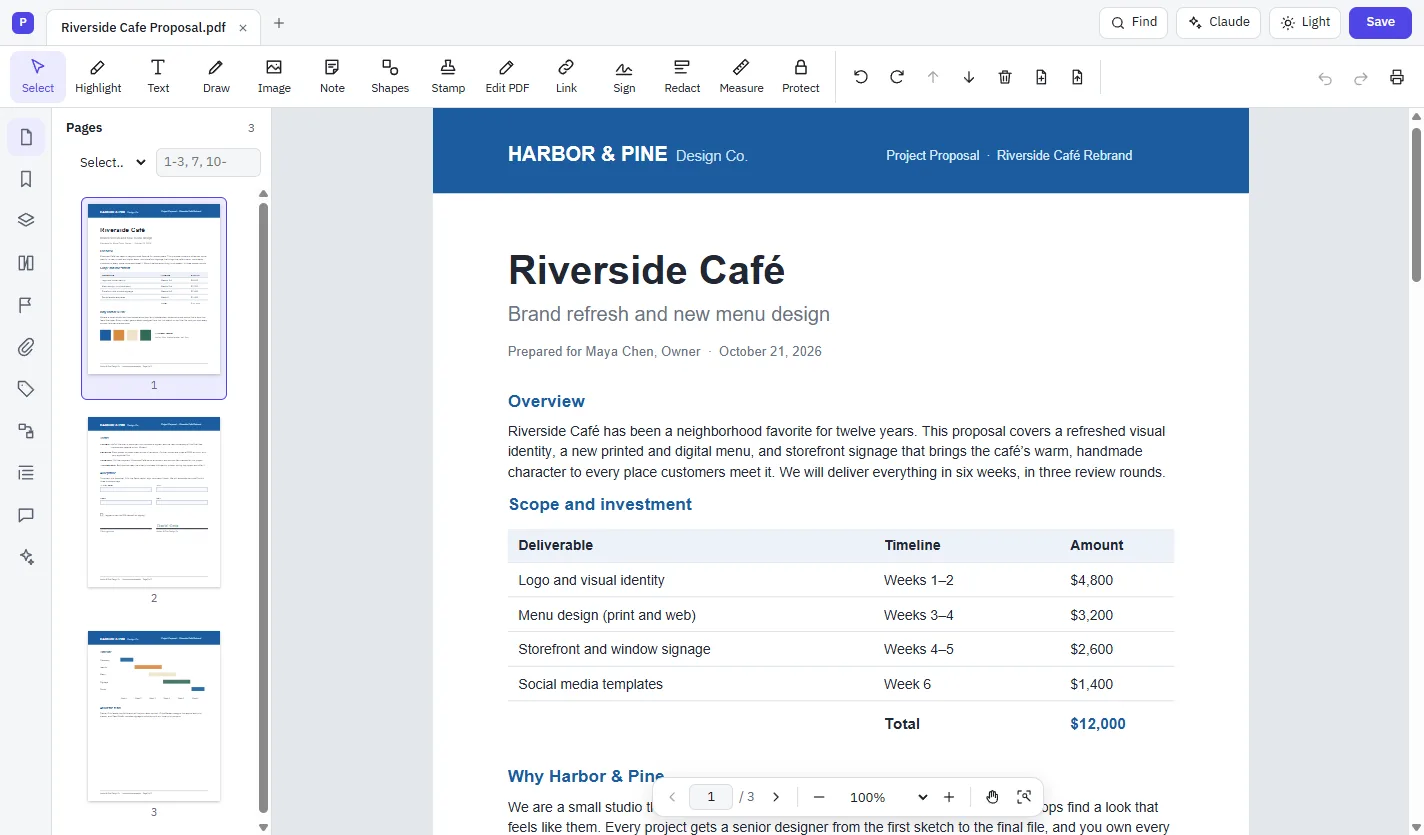The image size is (1424, 835).
Task: Delete page with trash icon
Action: coord(1005,77)
